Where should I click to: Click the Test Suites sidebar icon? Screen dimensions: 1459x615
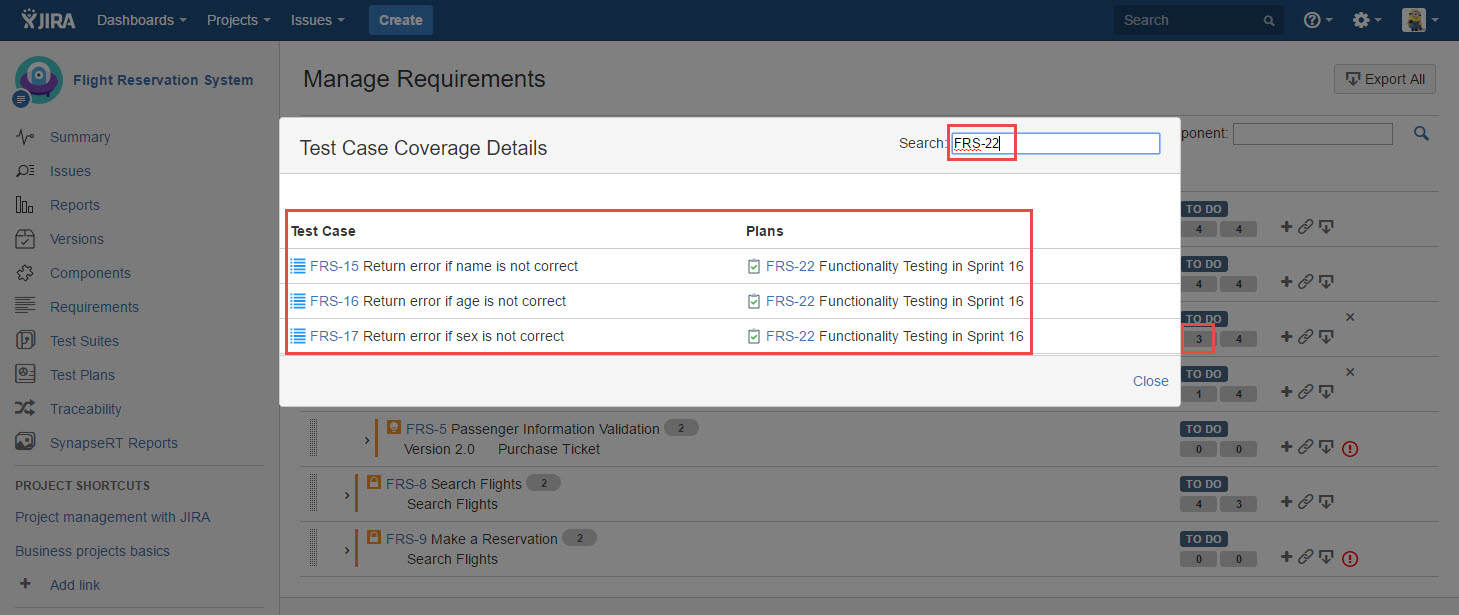[x=25, y=341]
